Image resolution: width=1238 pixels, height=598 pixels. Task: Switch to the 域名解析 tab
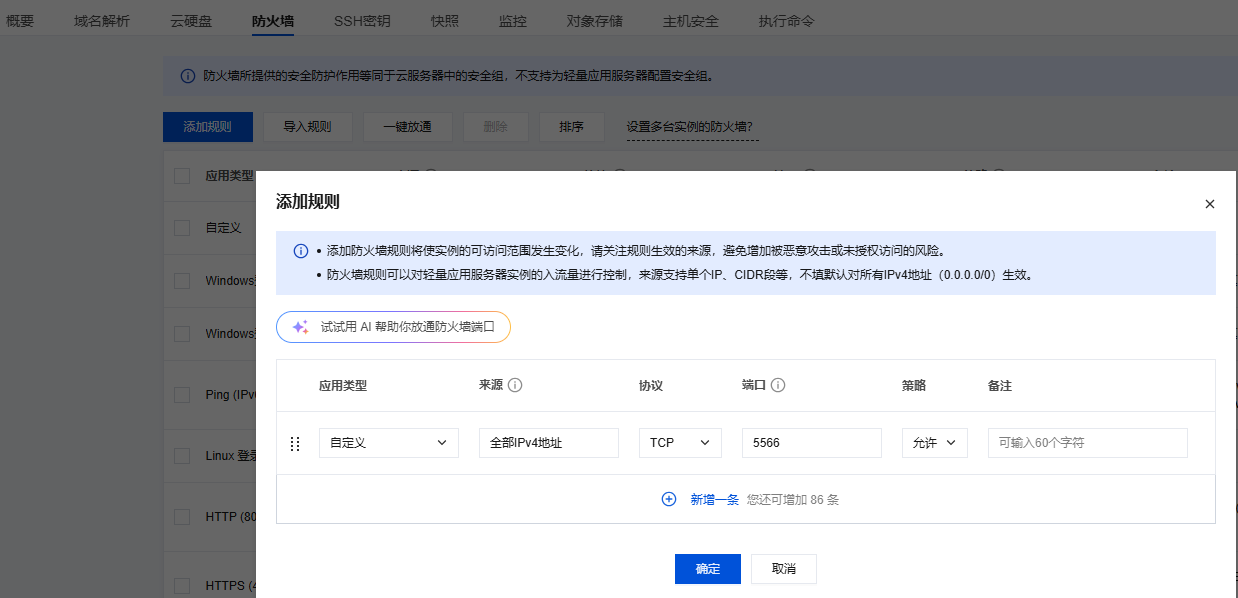[102, 20]
